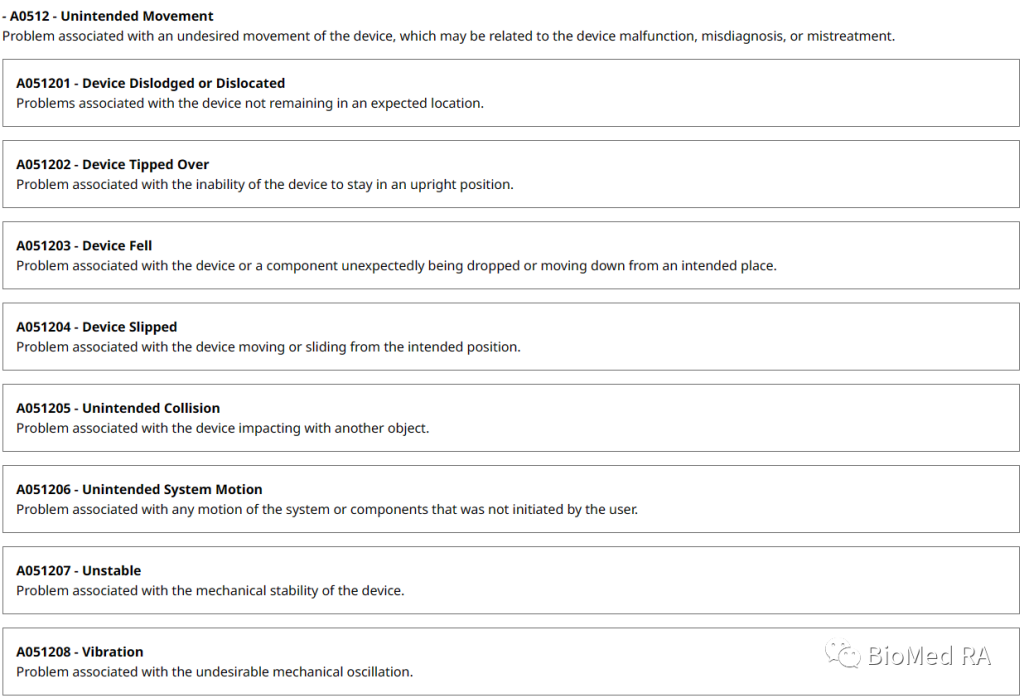Open the A051202 Device Tipped Over entry
1024x698 pixels.
[112, 165]
